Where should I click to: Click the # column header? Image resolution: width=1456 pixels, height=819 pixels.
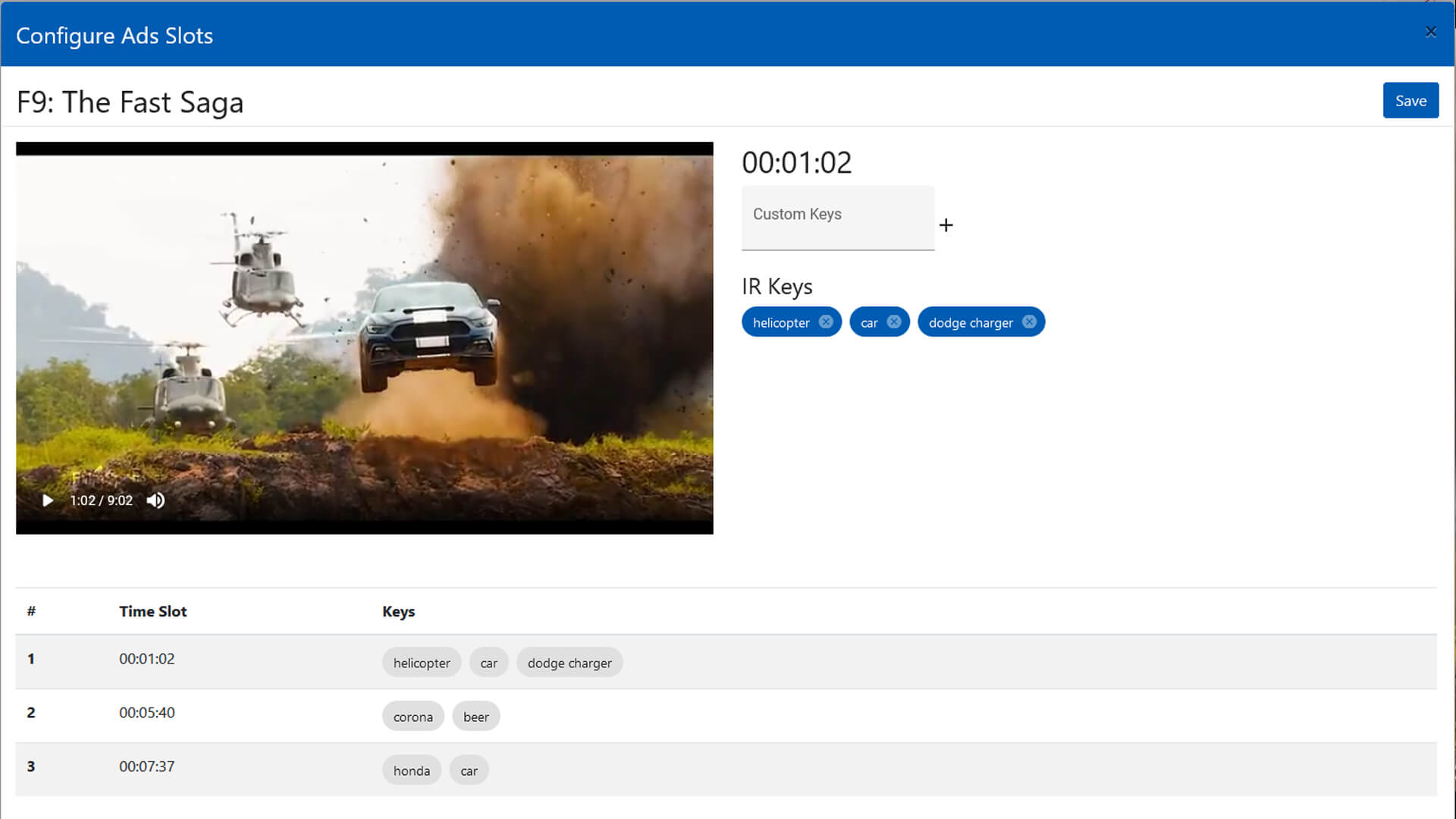tap(31, 611)
